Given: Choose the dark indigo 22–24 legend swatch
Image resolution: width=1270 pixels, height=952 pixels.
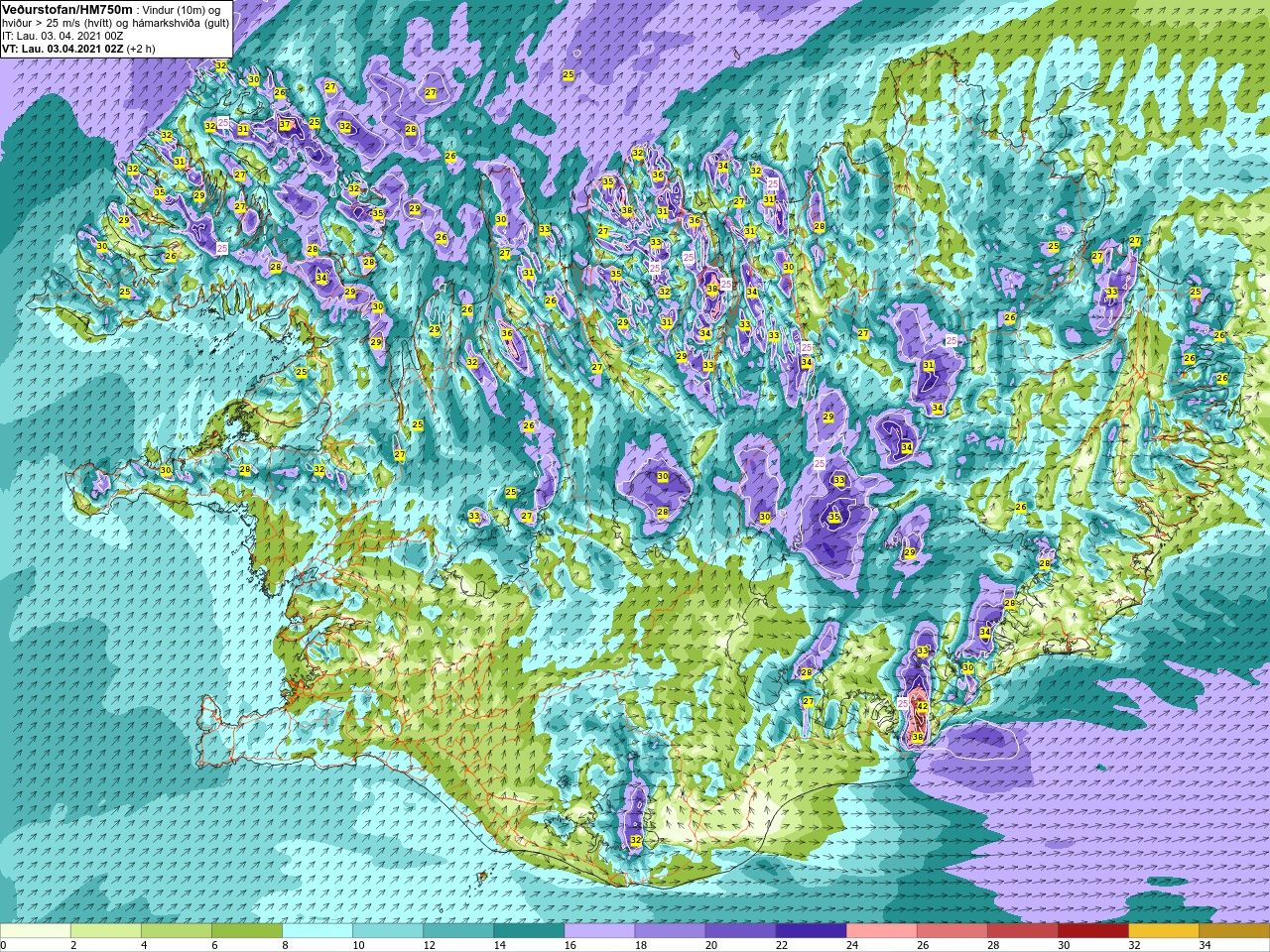Looking at the screenshot, I should pos(811,931).
